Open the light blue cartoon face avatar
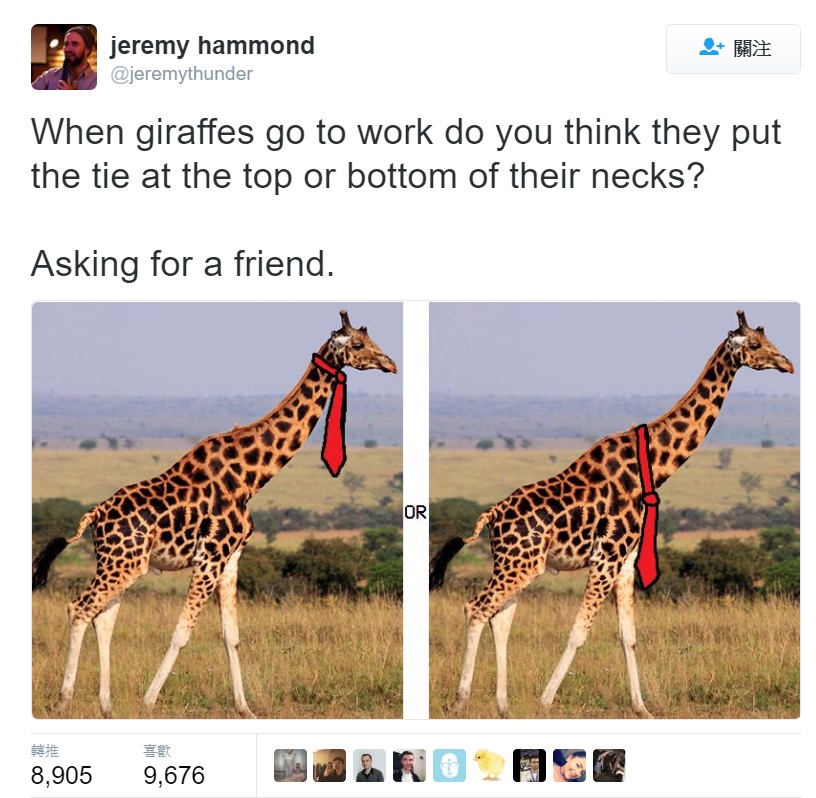 tap(449, 765)
